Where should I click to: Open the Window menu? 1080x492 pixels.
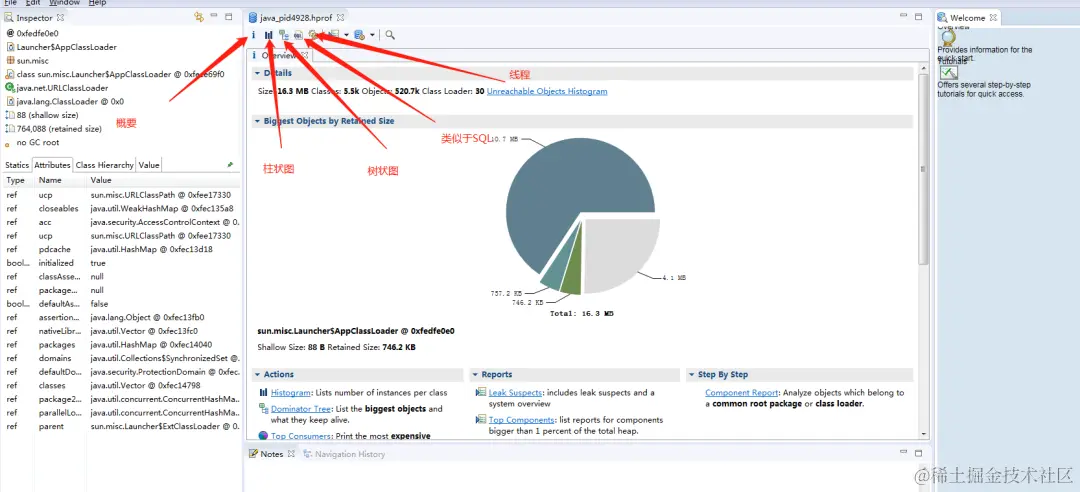coord(65,3)
